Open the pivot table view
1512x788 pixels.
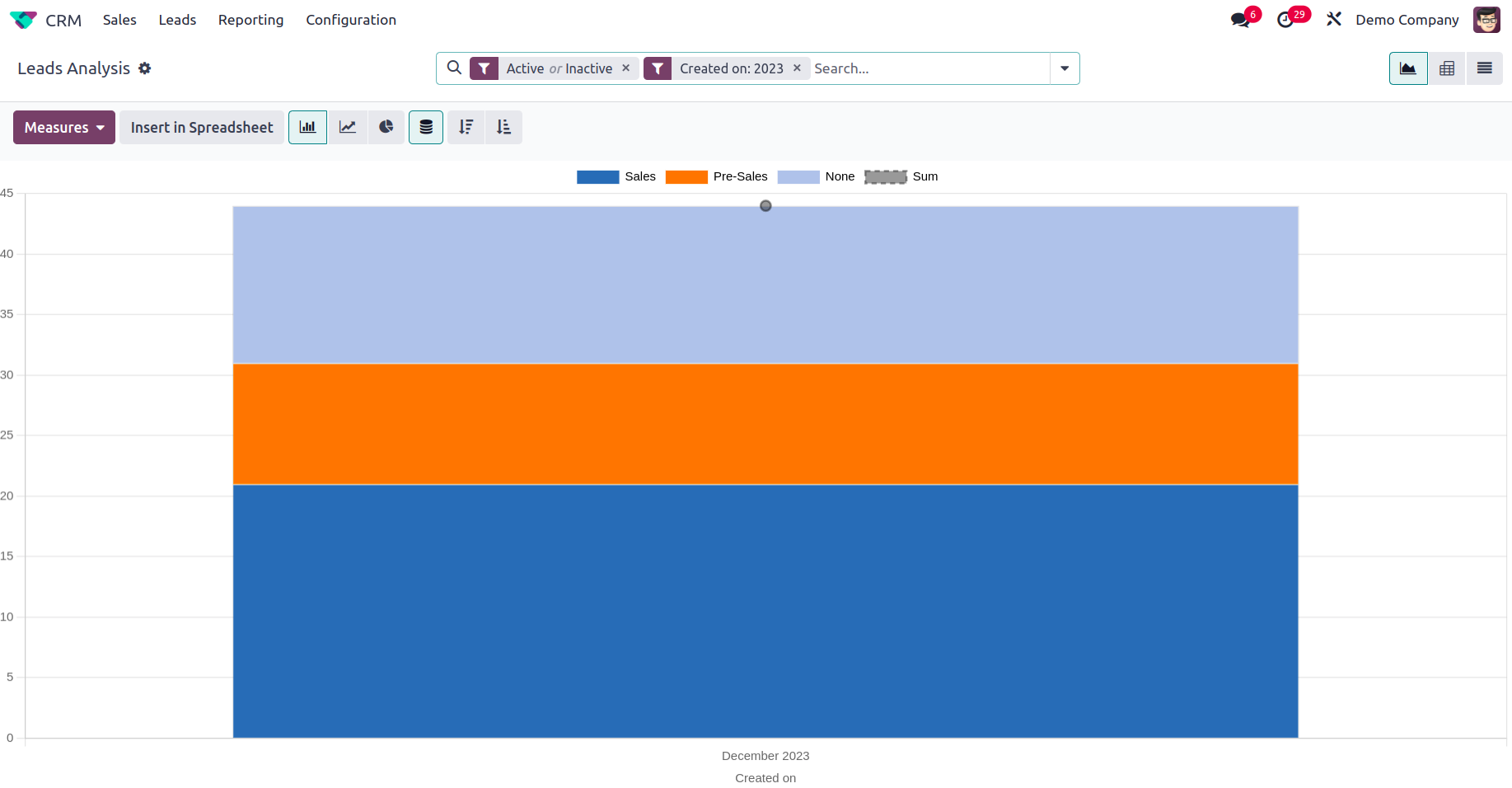point(1446,68)
